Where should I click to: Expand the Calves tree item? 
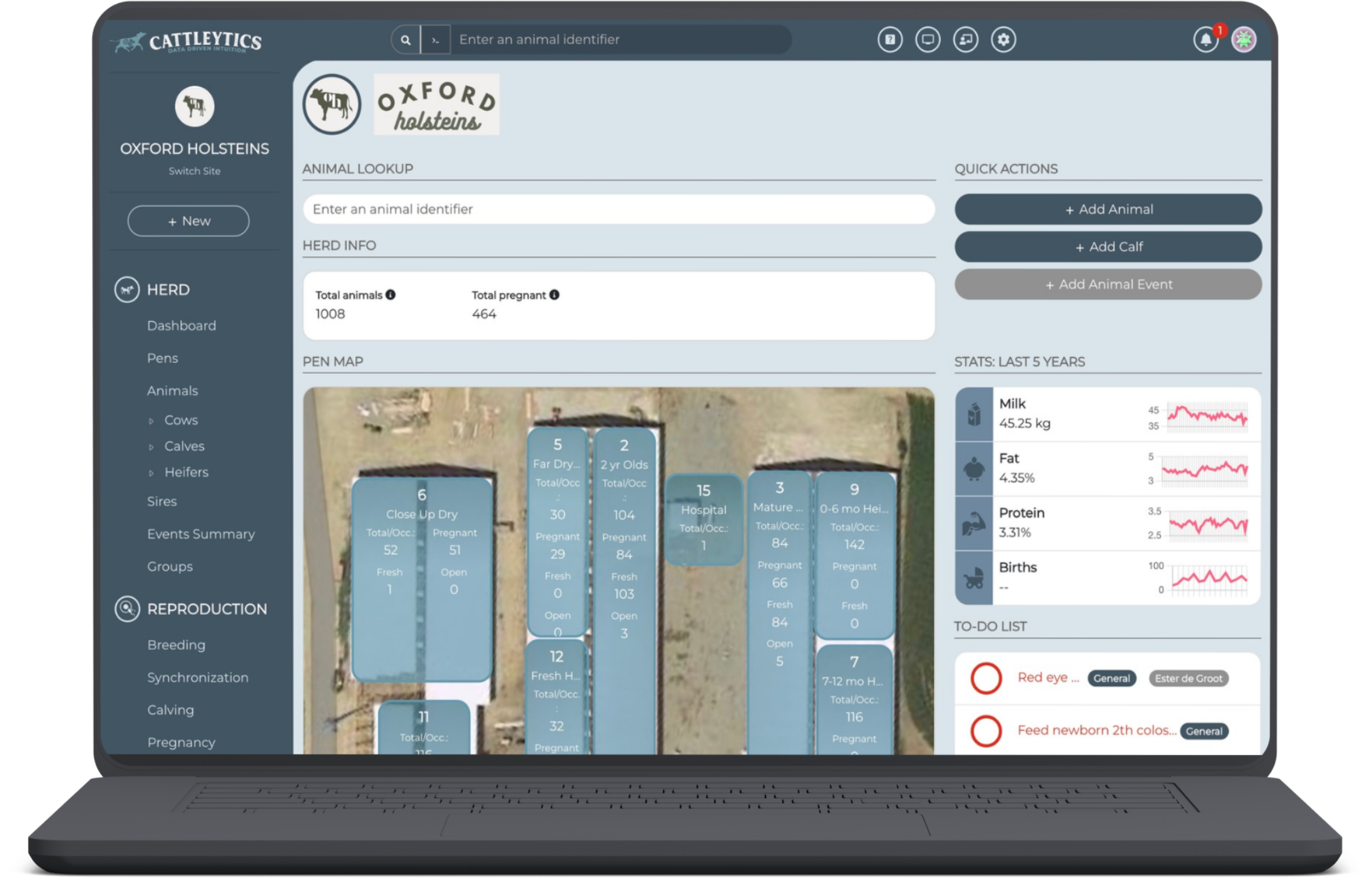coord(151,447)
